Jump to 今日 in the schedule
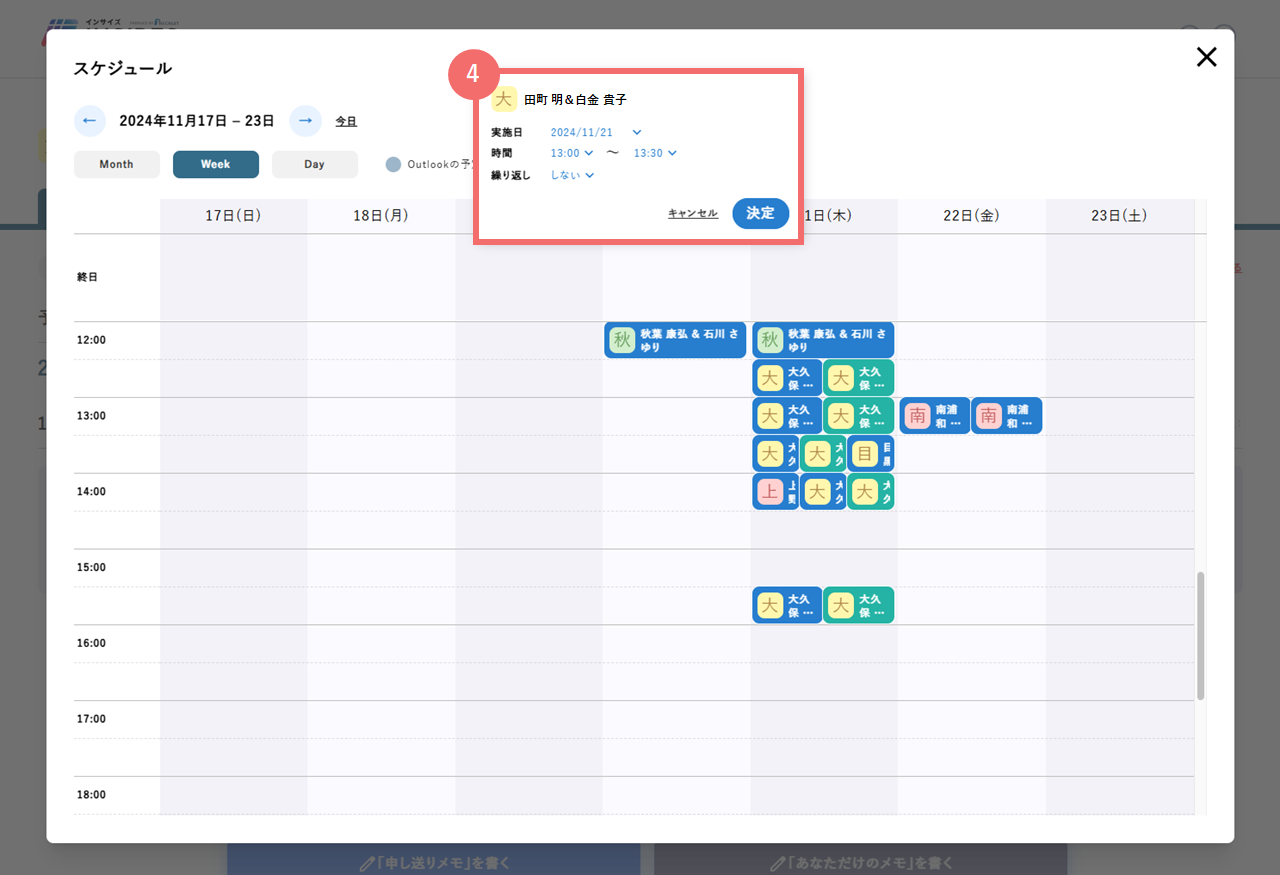 (346, 121)
